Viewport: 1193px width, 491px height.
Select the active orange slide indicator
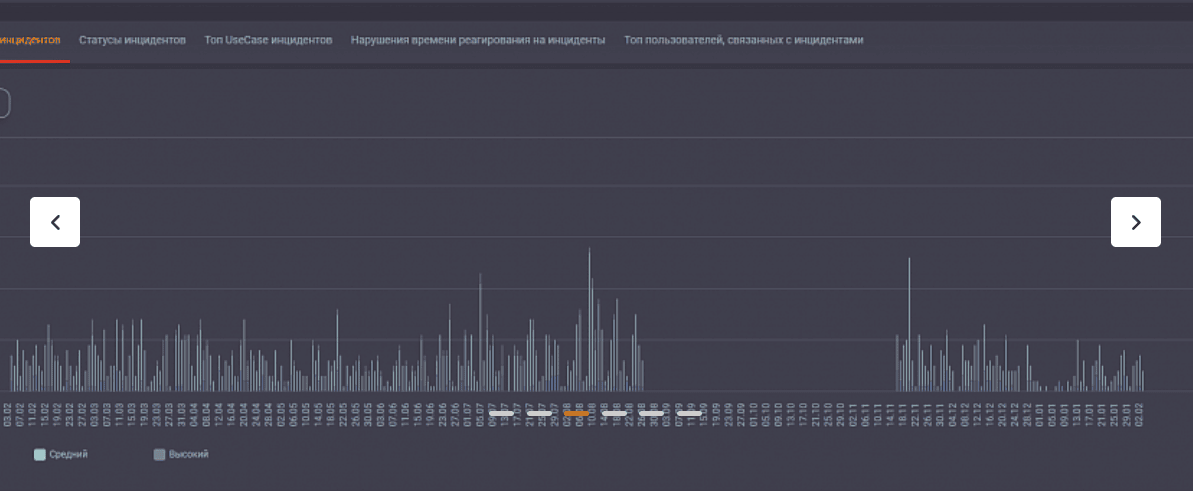pyautogui.click(x=577, y=413)
